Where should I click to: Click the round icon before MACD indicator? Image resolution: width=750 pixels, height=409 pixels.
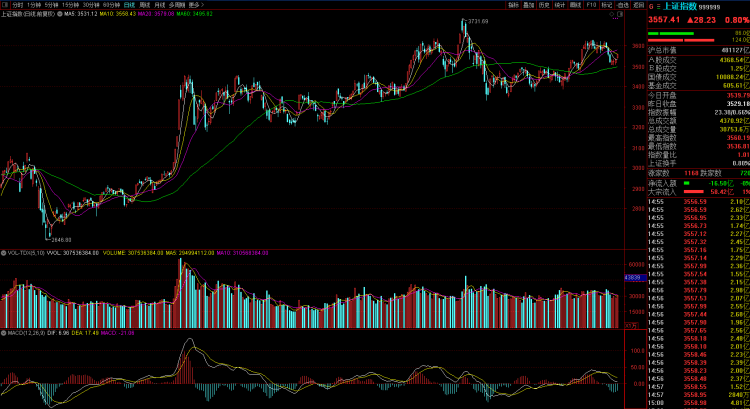(4, 333)
